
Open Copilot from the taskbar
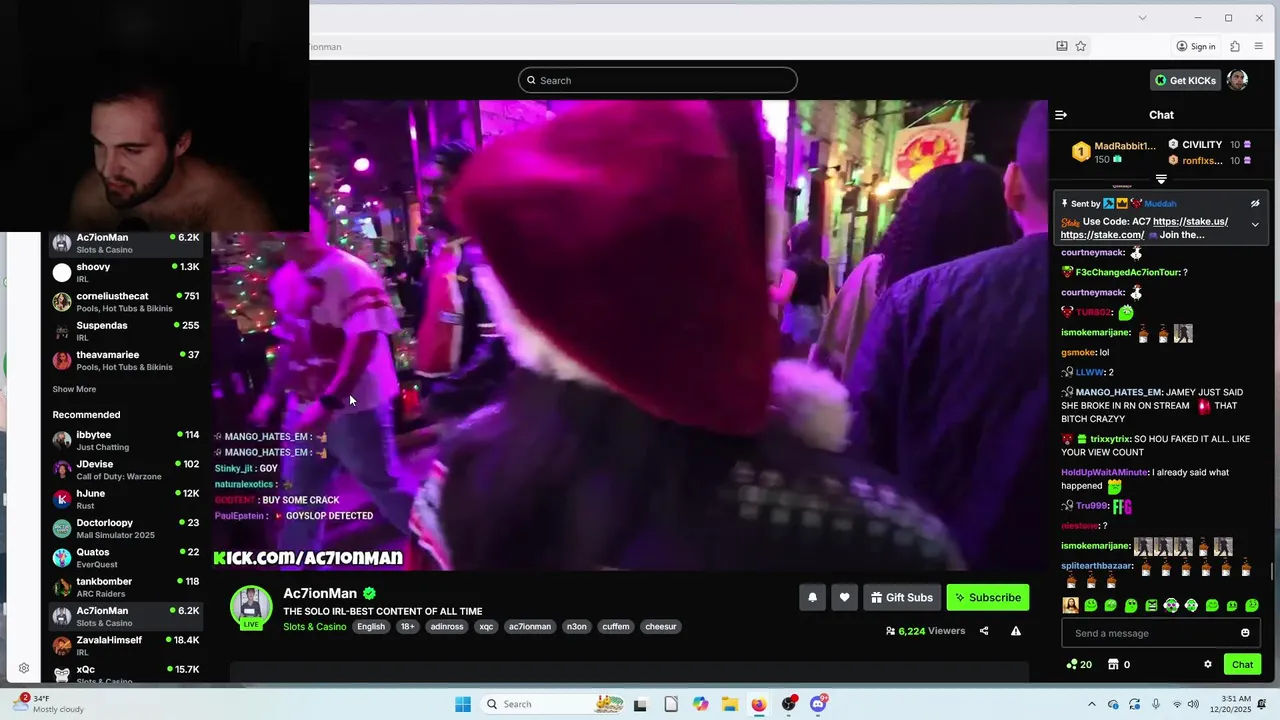click(700, 704)
